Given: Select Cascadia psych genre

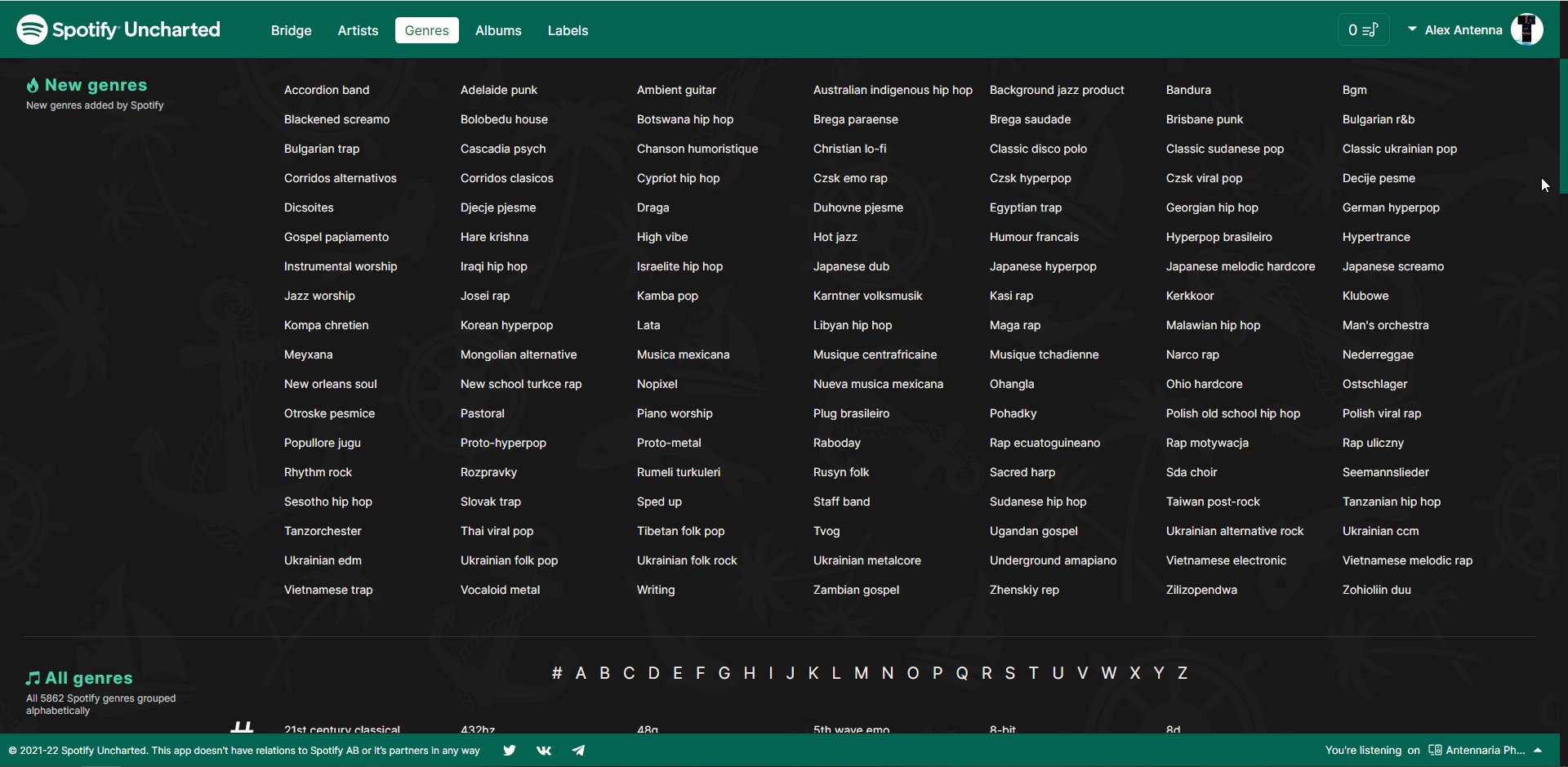Looking at the screenshot, I should tap(503, 149).
